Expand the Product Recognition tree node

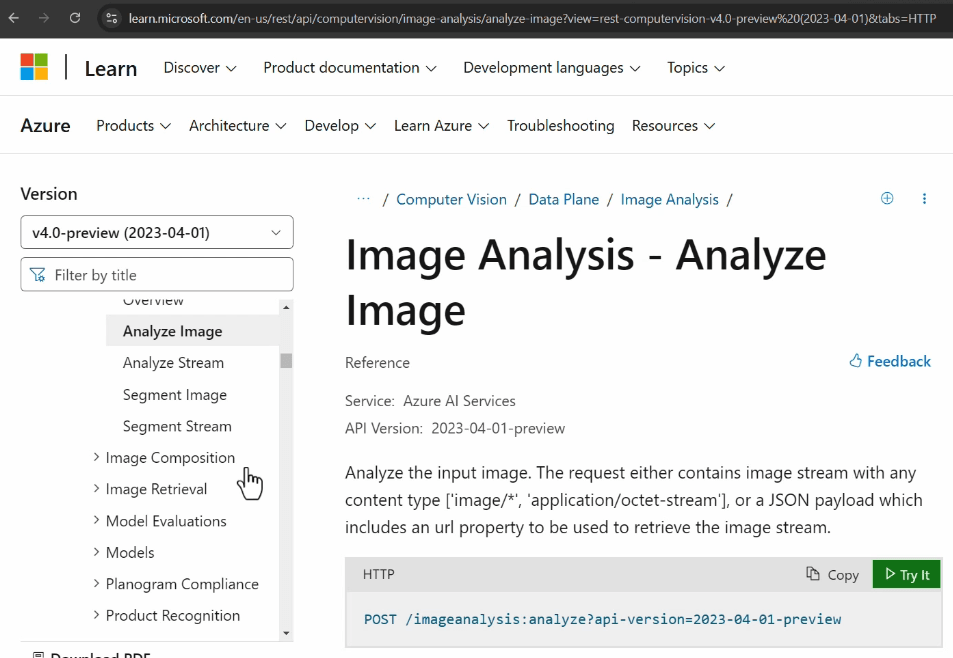[x=96, y=615]
